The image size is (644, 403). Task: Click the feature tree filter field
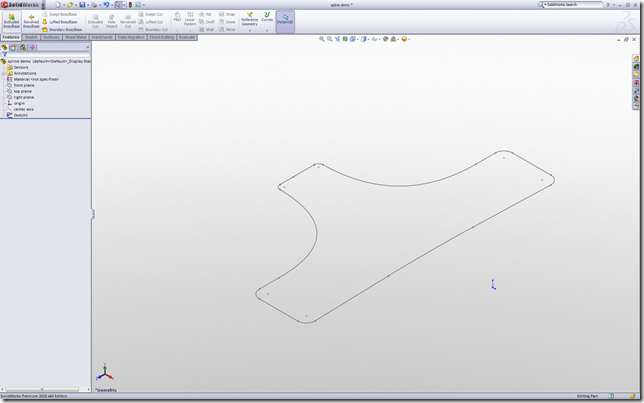coord(48,55)
